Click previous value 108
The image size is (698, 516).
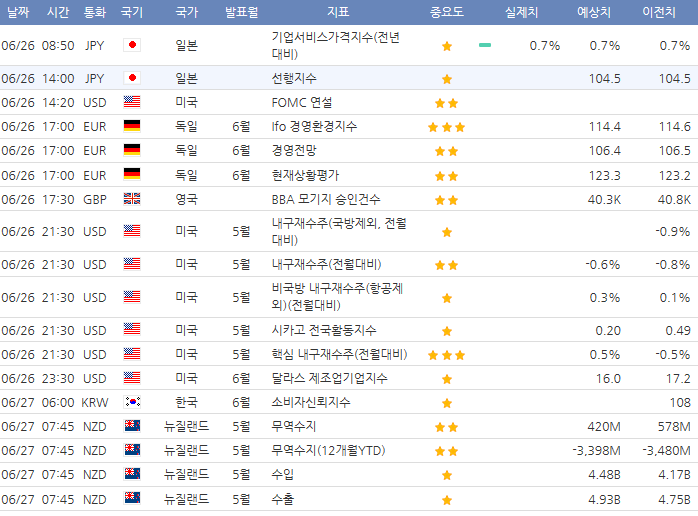pos(680,402)
